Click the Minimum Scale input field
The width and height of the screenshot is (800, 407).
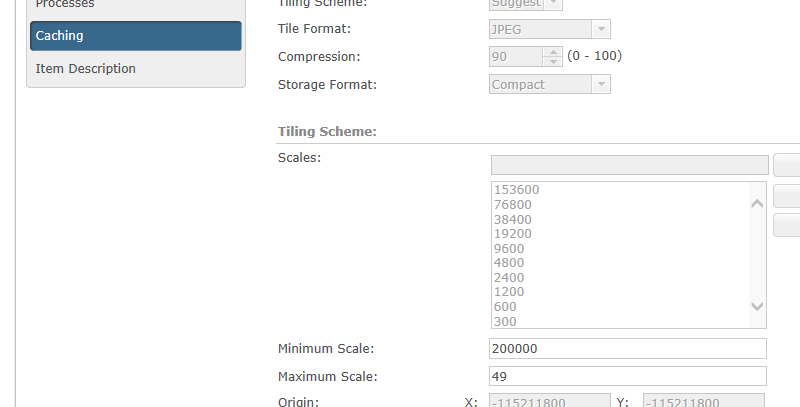628,348
